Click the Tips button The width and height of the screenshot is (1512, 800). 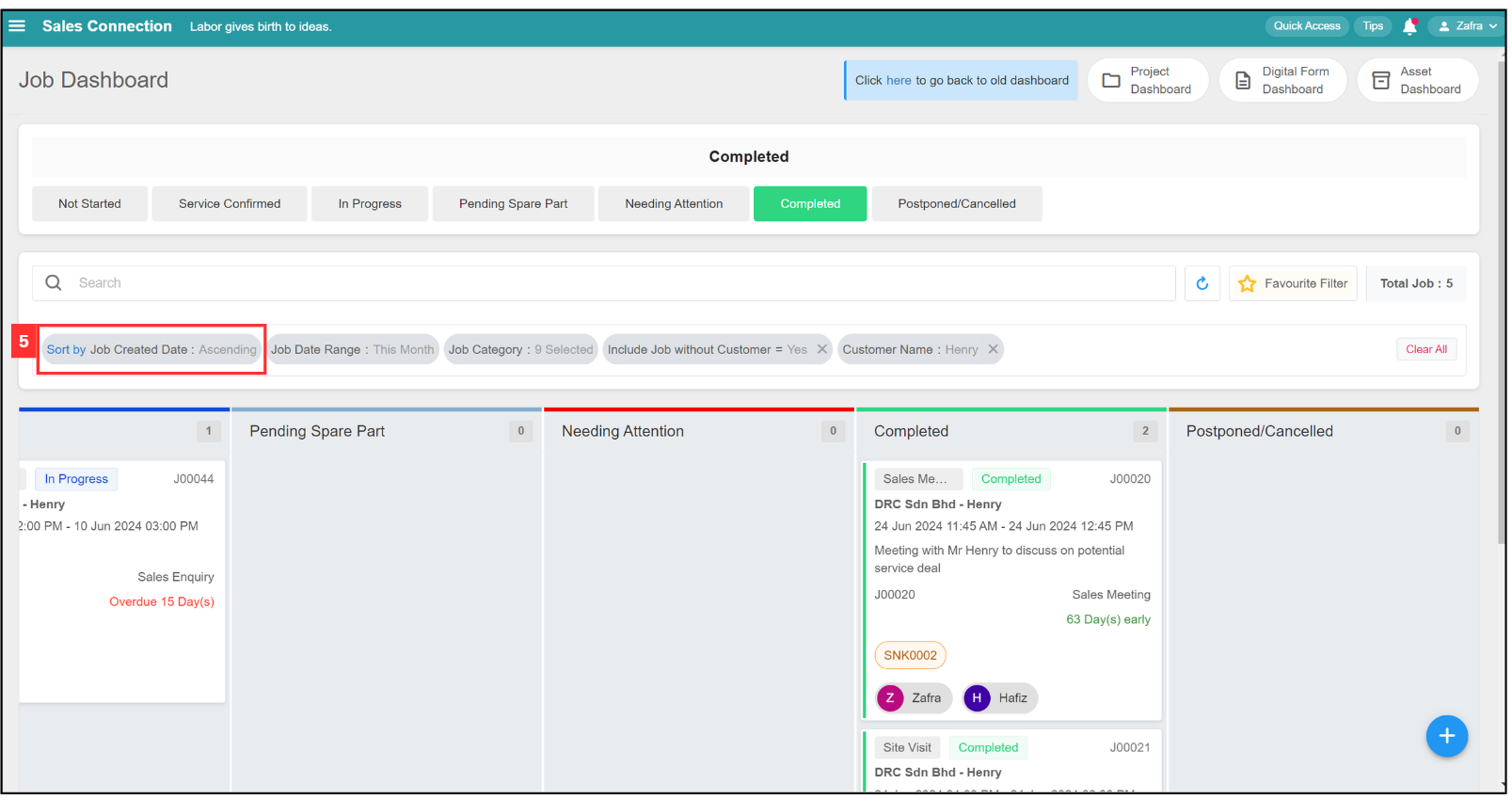tap(1373, 26)
